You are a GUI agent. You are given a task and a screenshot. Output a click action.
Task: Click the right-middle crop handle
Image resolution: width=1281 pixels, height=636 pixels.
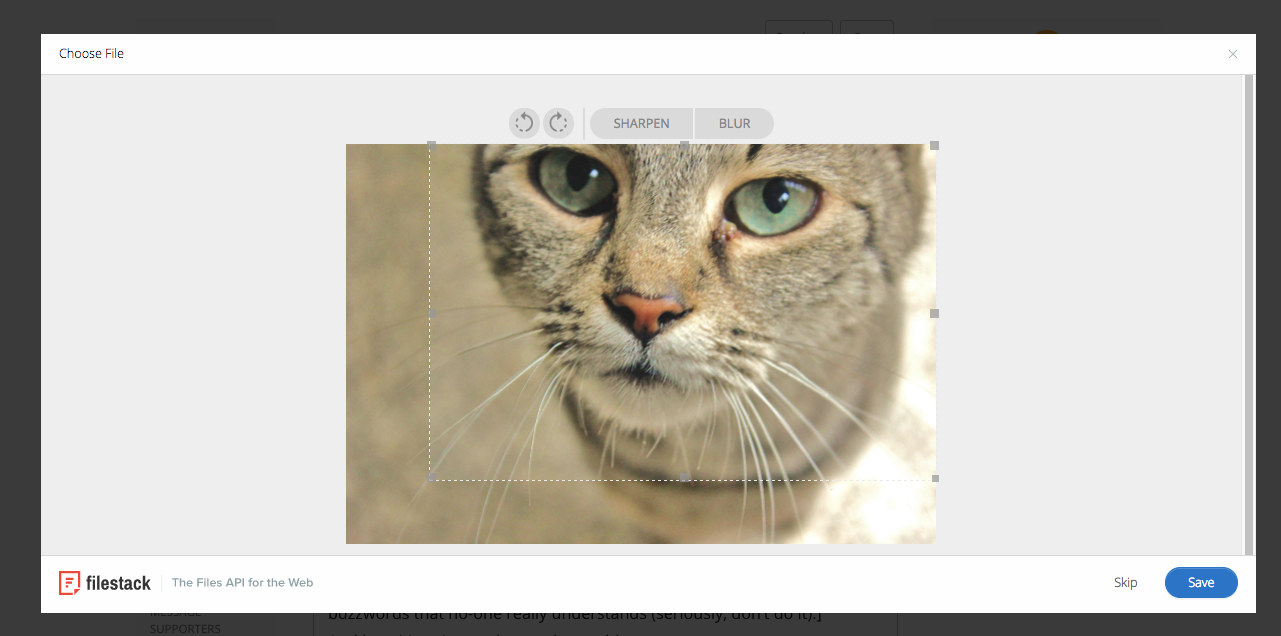(935, 313)
